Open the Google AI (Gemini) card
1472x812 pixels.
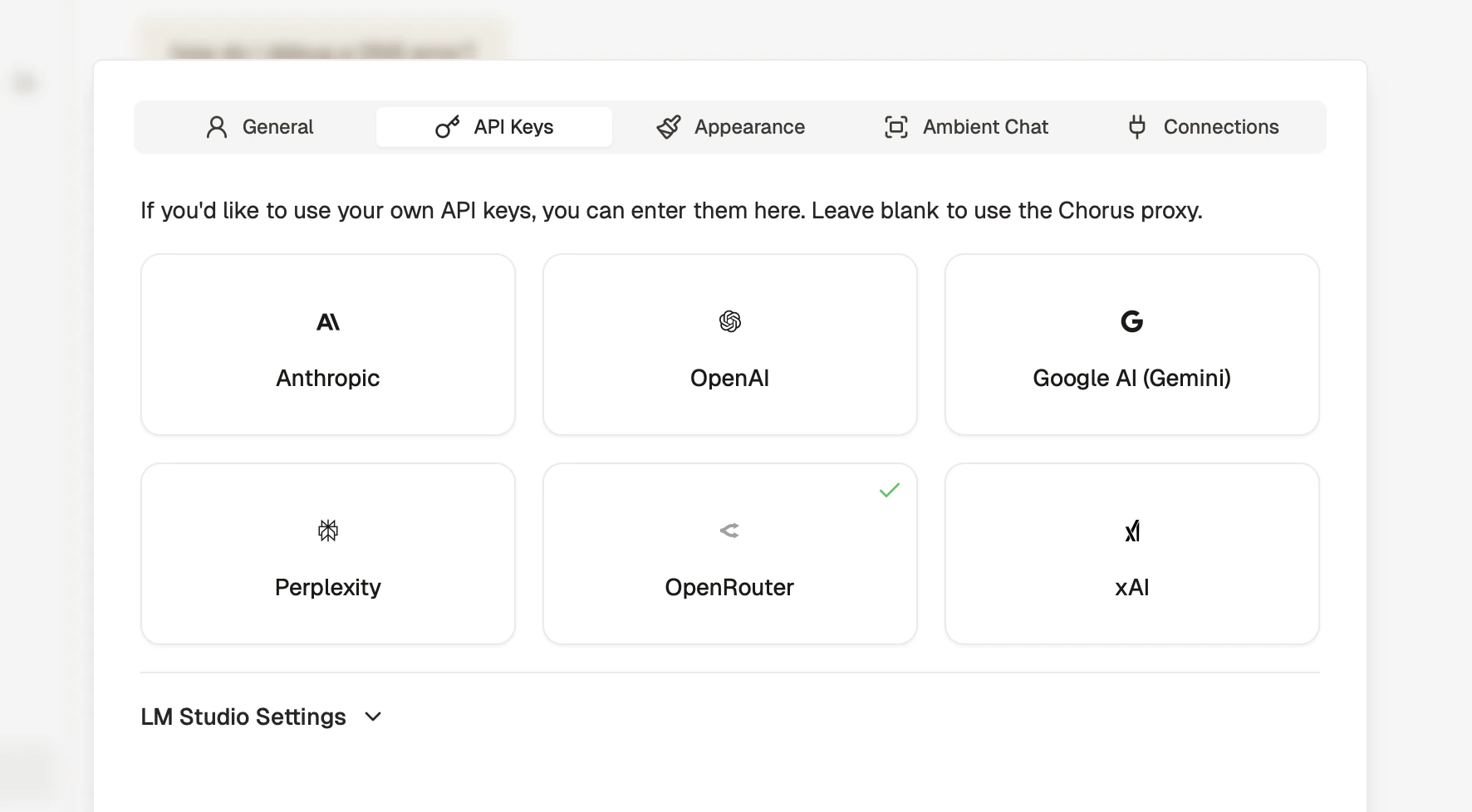pyautogui.click(x=1132, y=345)
